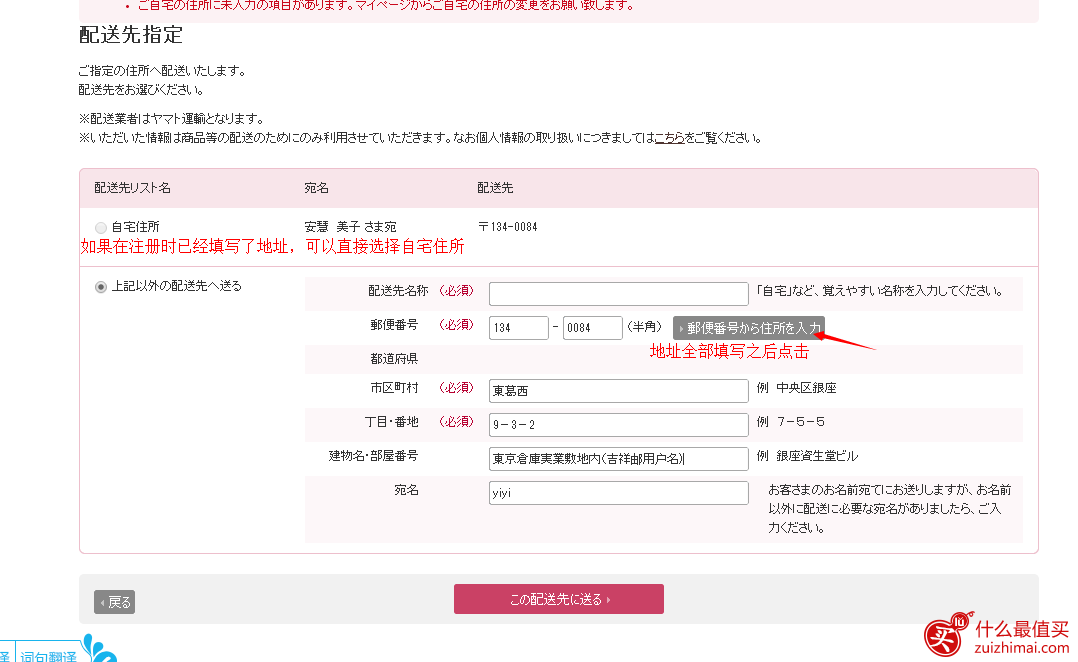The height and width of the screenshot is (662, 1078).
Task: Click the example text 銀座資生堂ビル
Action: tap(817, 456)
